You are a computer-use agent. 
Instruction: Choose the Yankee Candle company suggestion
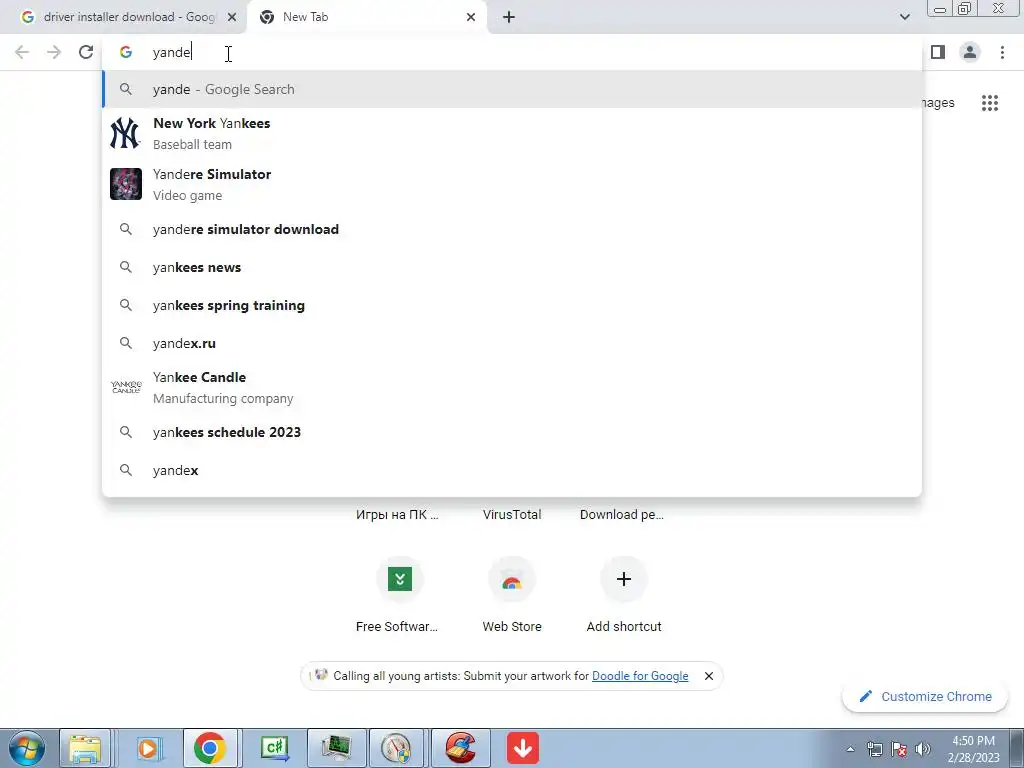(512, 387)
